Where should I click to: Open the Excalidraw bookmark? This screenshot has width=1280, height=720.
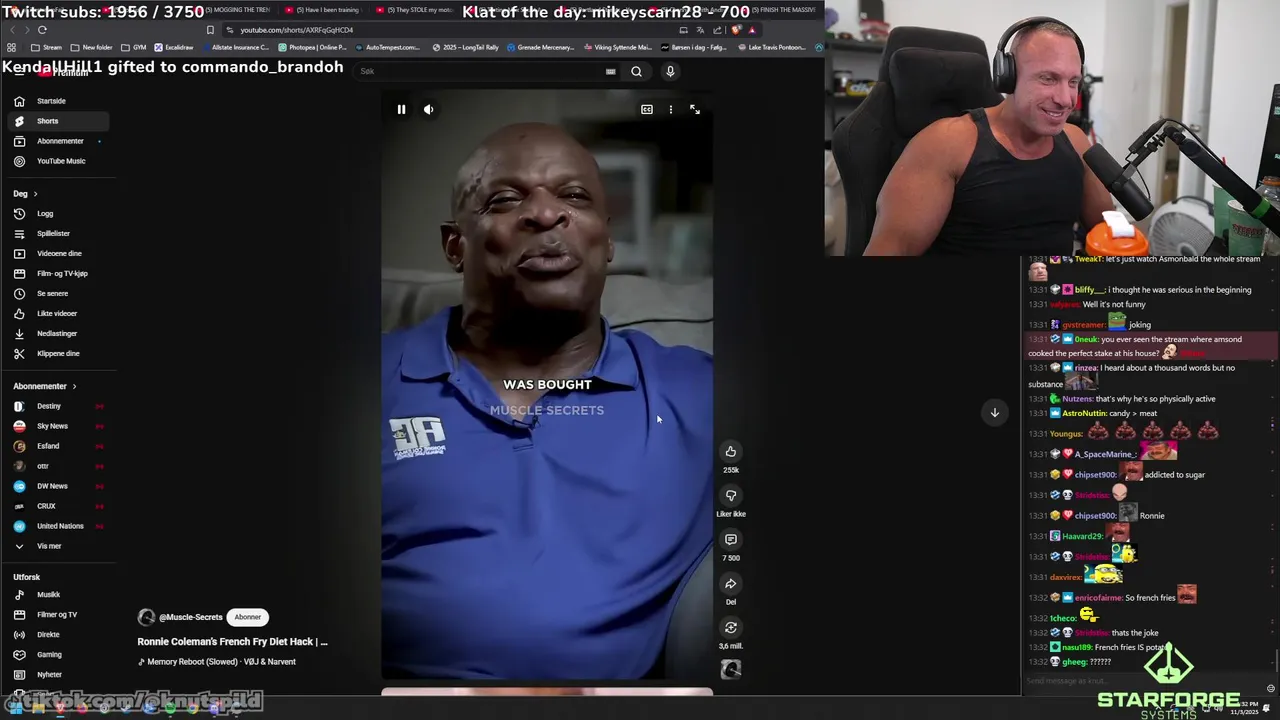[174, 47]
